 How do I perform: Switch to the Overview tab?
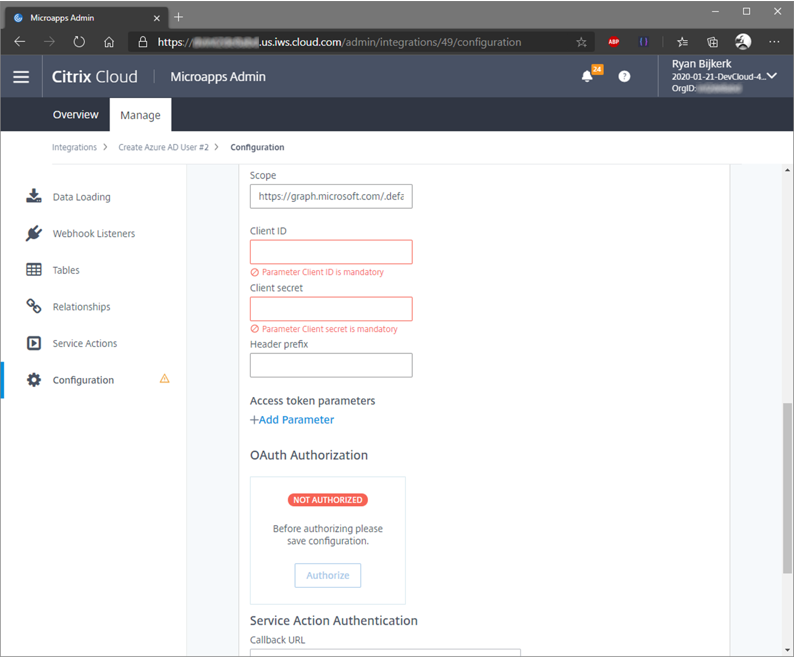pyautogui.click(x=75, y=114)
